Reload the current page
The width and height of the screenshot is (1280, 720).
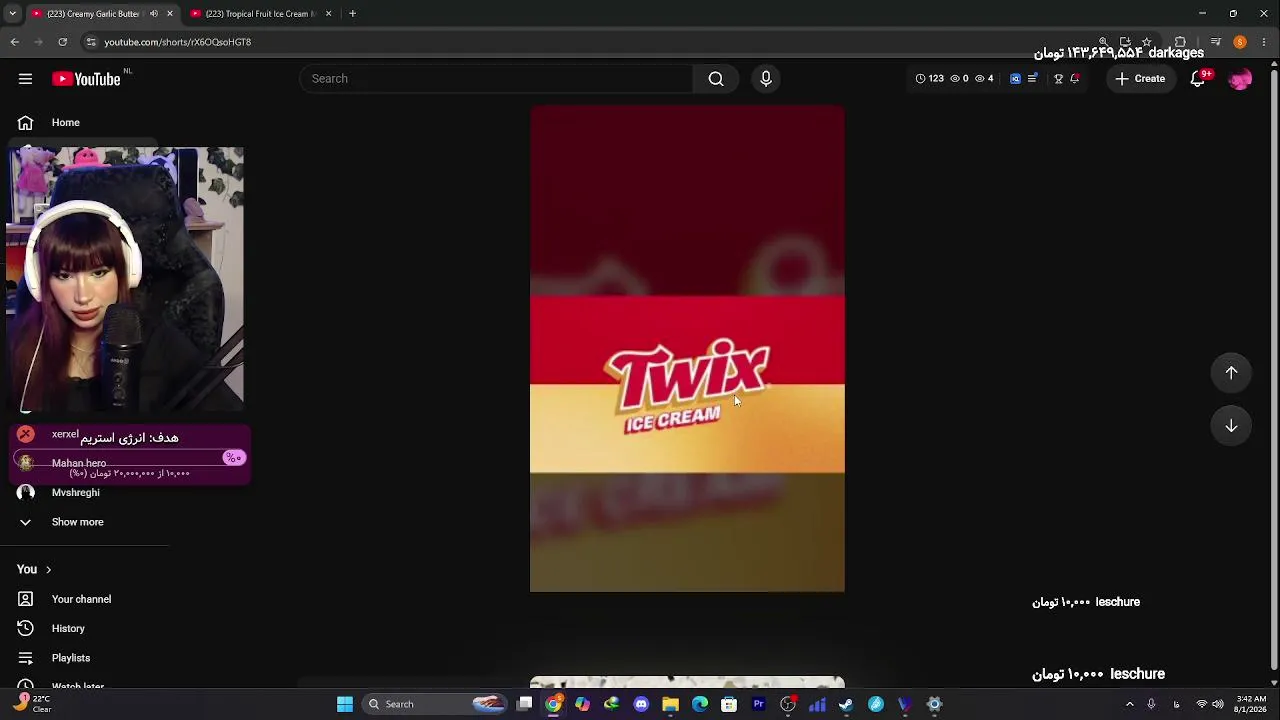[62, 42]
